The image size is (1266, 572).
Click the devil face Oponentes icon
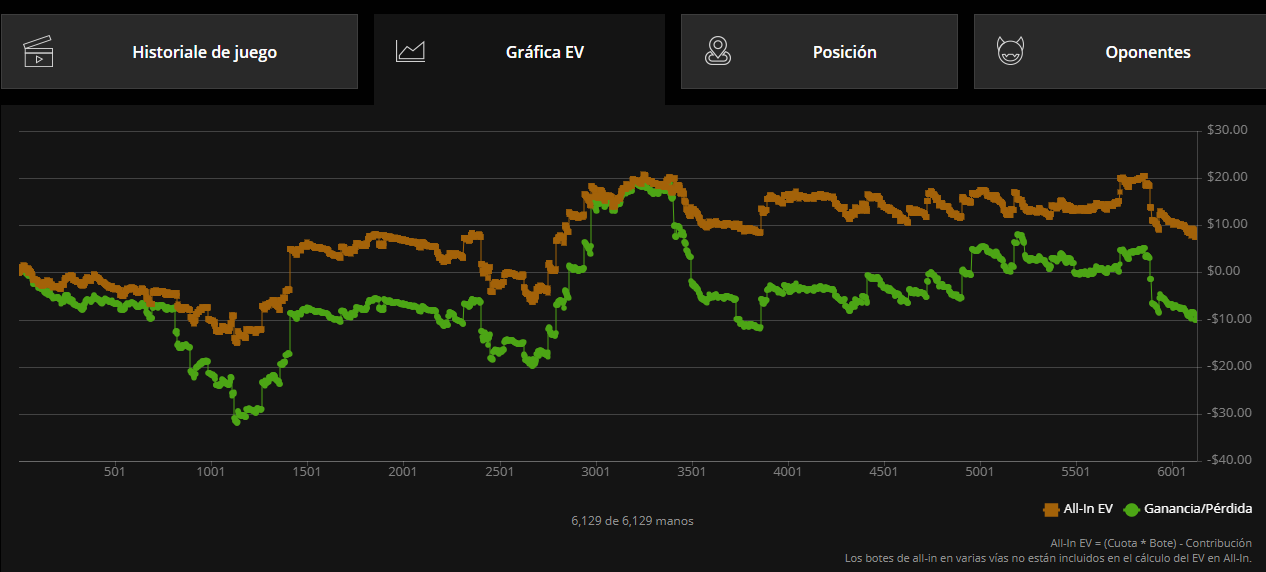[x=1010, y=52]
